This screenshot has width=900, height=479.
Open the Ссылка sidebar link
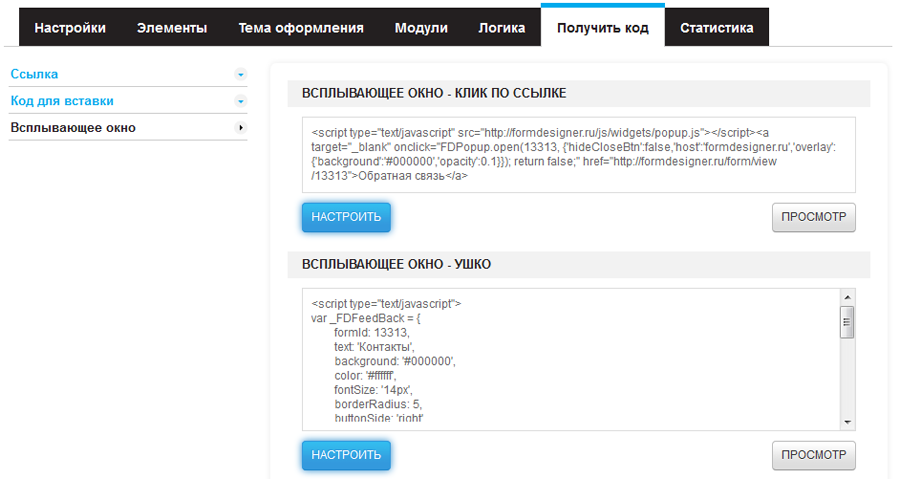[34, 74]
